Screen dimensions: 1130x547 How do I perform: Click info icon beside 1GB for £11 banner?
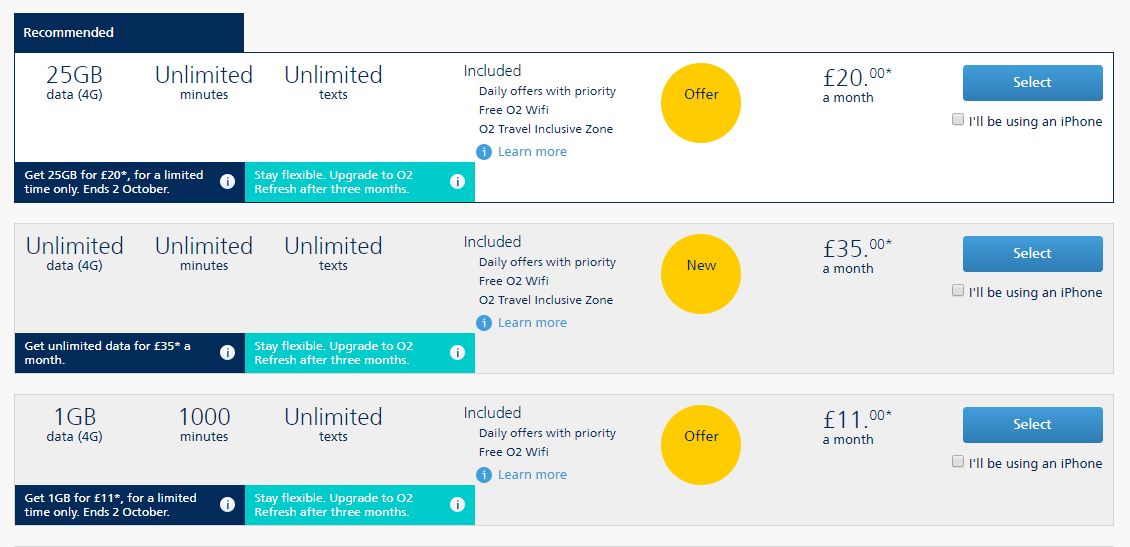(227, 504)
